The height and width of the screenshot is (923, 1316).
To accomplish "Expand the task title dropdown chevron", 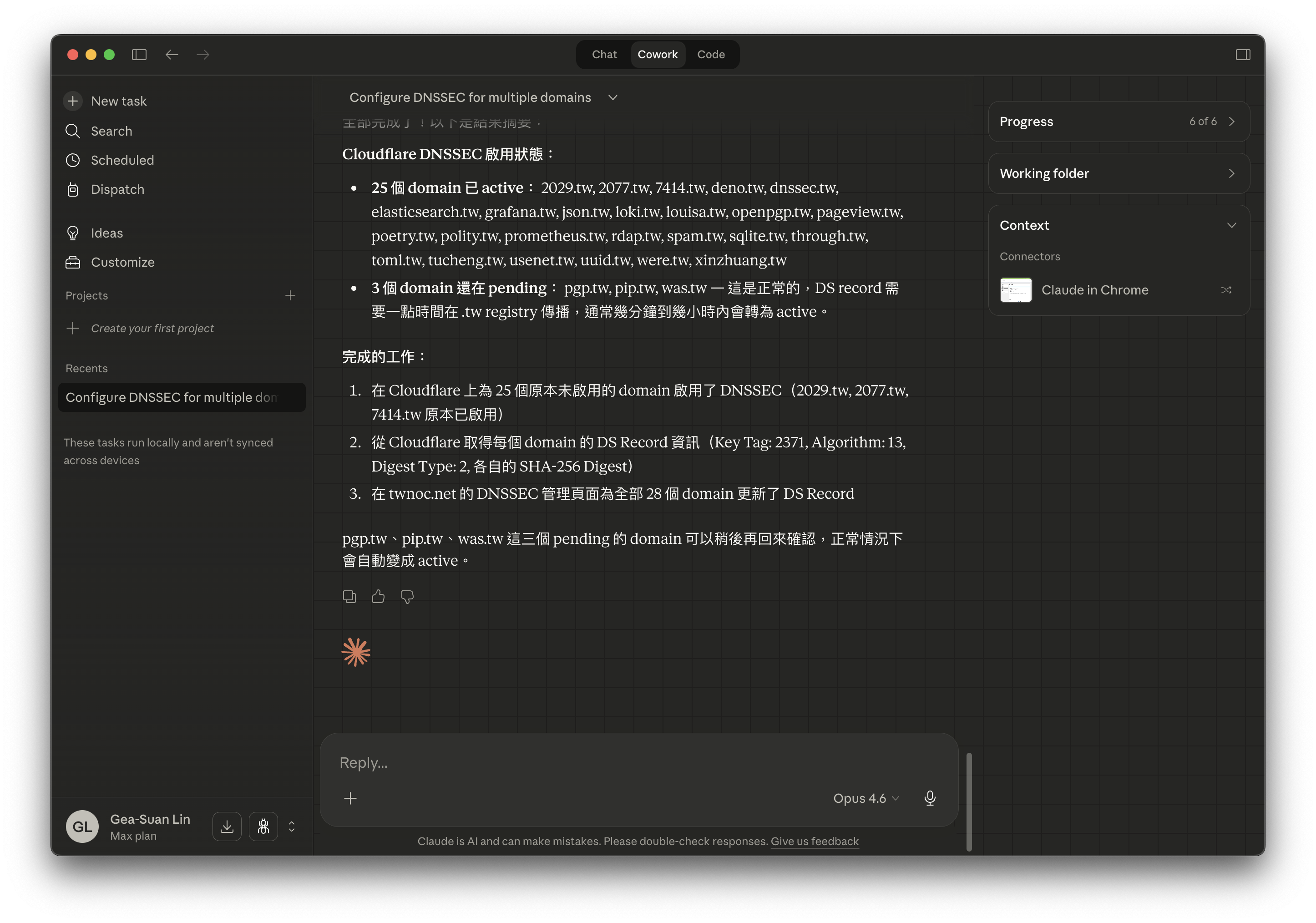I will 612,97.
